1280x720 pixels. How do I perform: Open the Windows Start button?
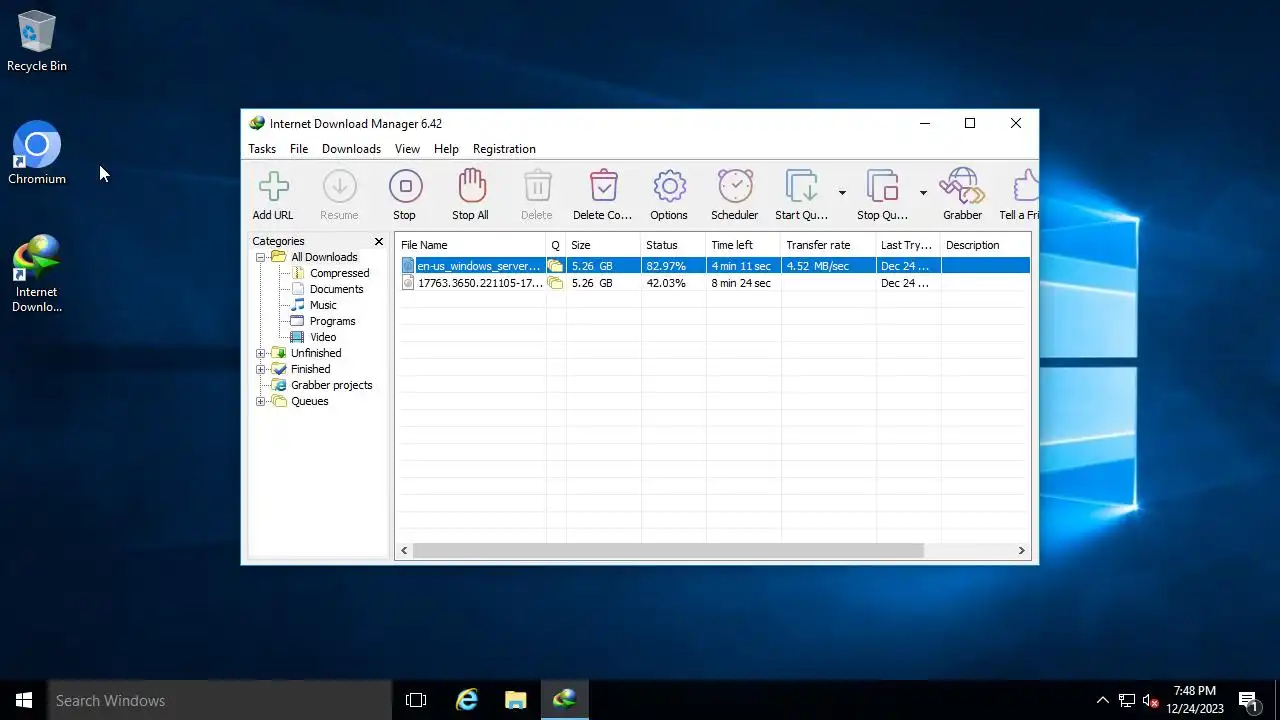[24, 700]
